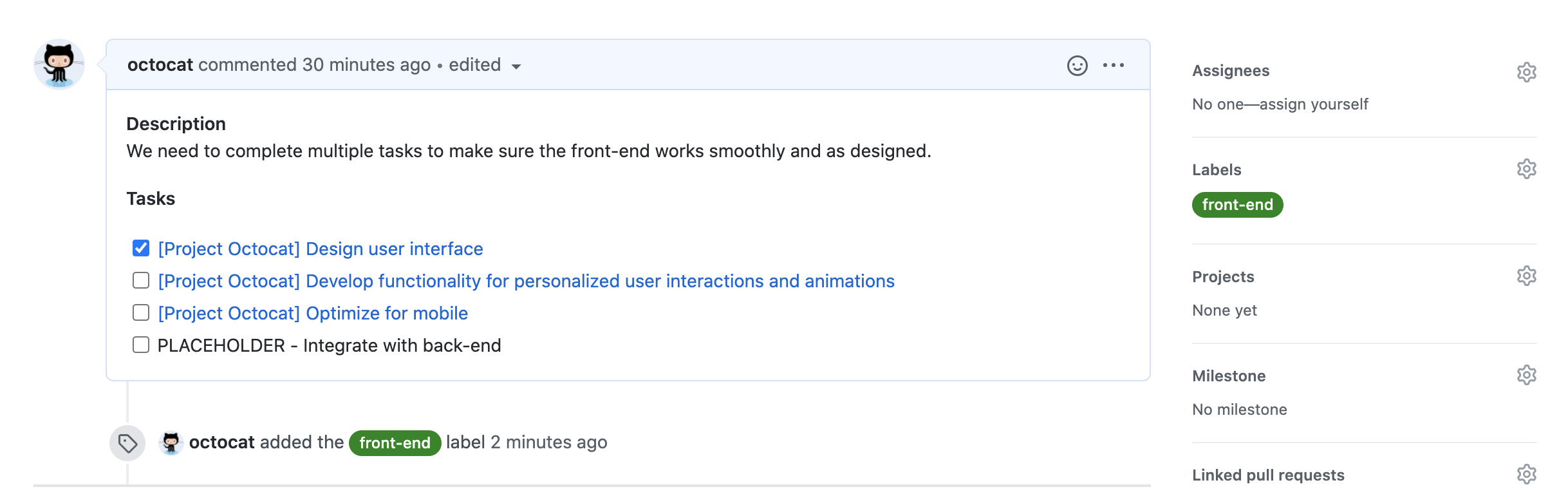Click the front-end label in the sidebar
This screenshot has height=496, width=1568.
point(1237,205)
